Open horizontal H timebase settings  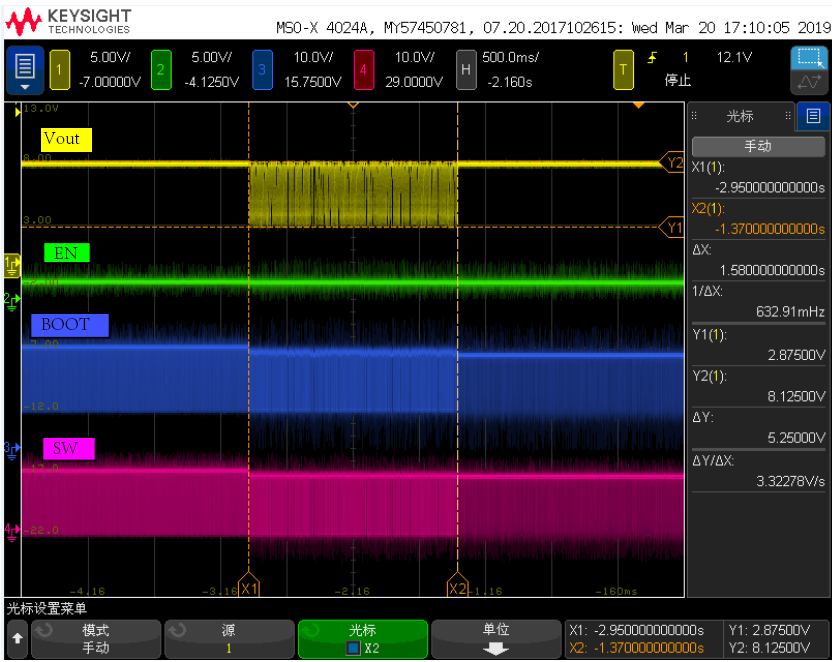point(466,70)
